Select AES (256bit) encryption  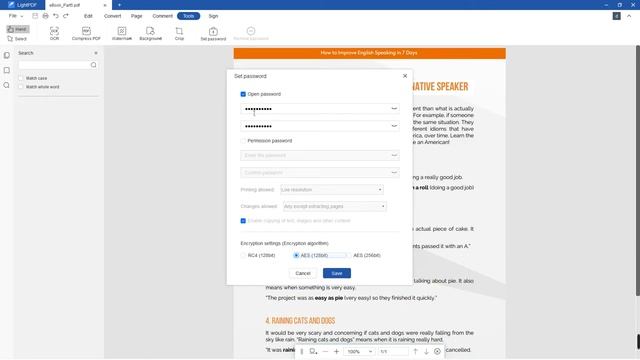point(349,256)
